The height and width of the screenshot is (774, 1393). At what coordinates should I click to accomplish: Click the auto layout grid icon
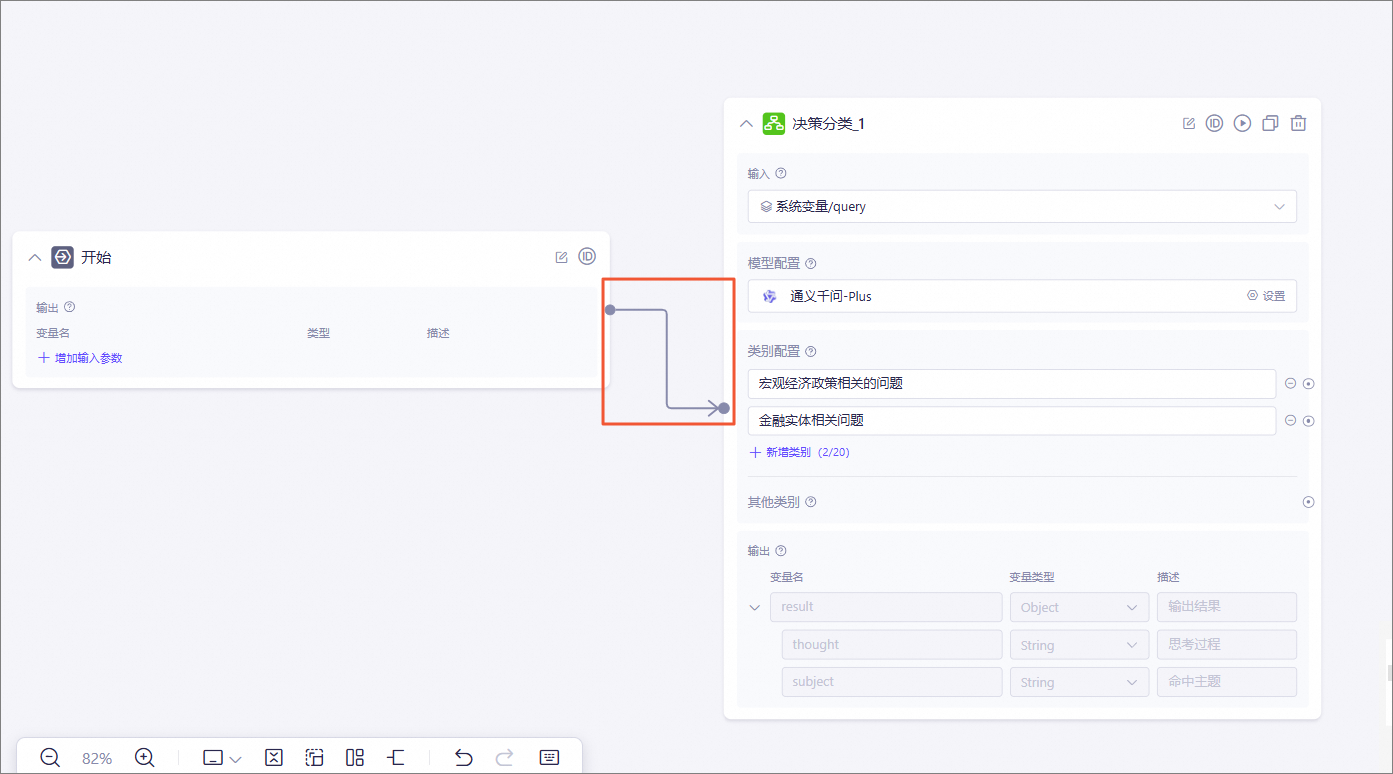pyautogui.click(x=354, y=758)
